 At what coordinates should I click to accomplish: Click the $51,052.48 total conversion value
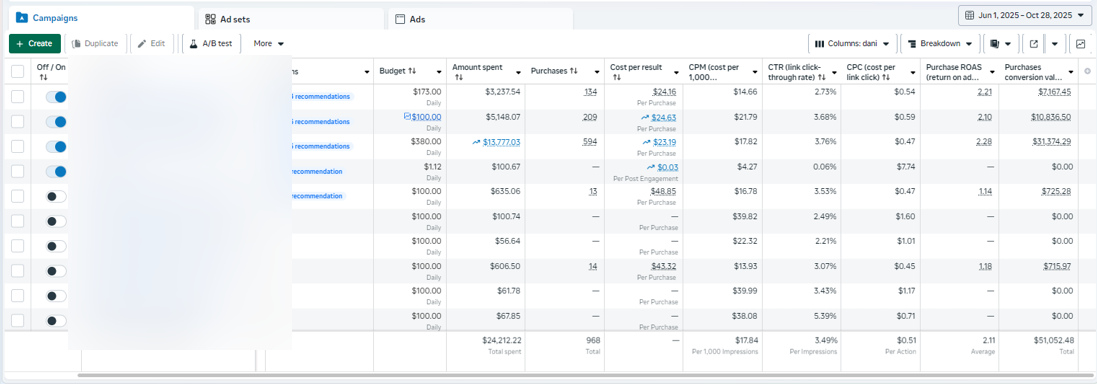pyautogui.click(x=1055, y=340)
